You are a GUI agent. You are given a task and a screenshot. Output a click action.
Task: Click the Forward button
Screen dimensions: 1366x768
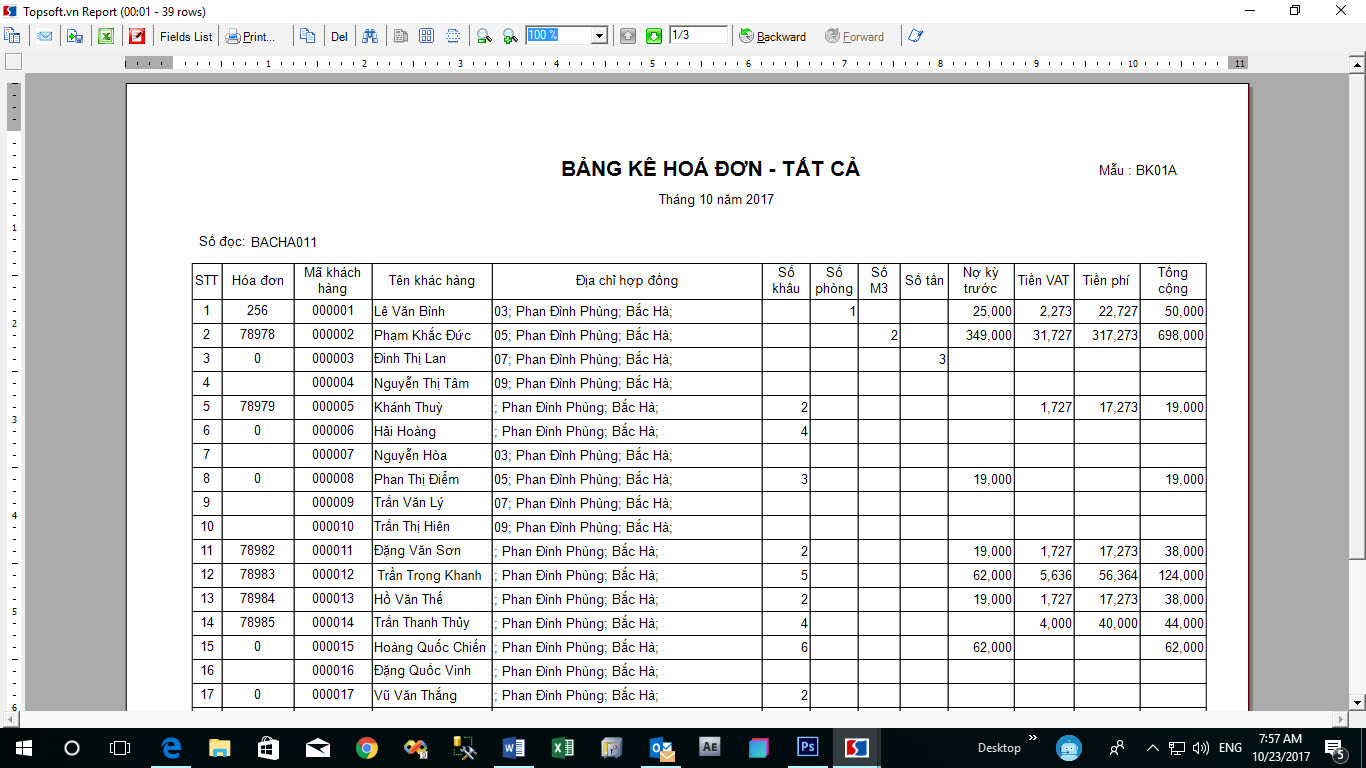tap(855, 36)
